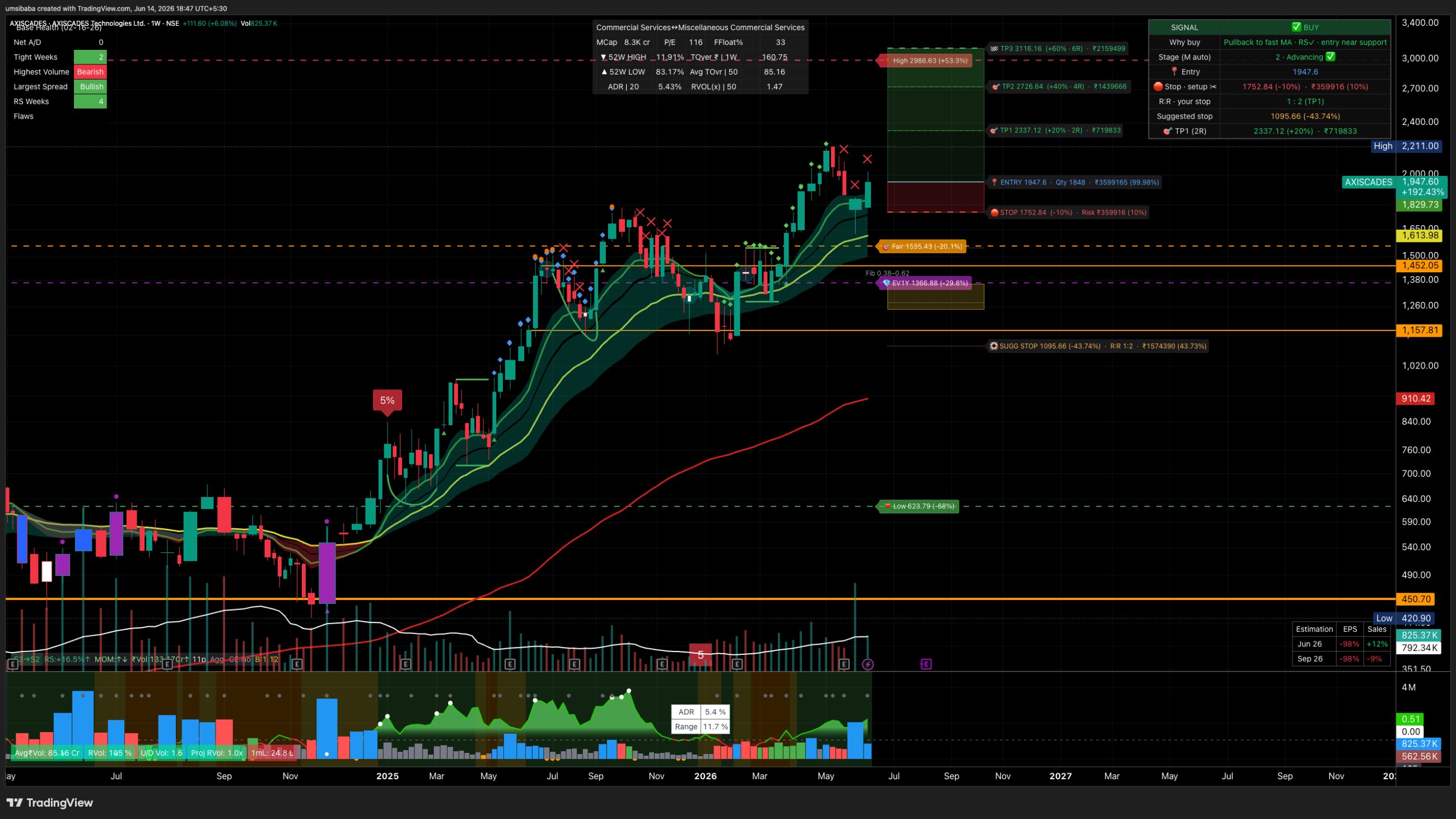Click the Sep 26 row in Estimation table
The height and width of the screenshot is (819, 1456).
(1341, 658)
